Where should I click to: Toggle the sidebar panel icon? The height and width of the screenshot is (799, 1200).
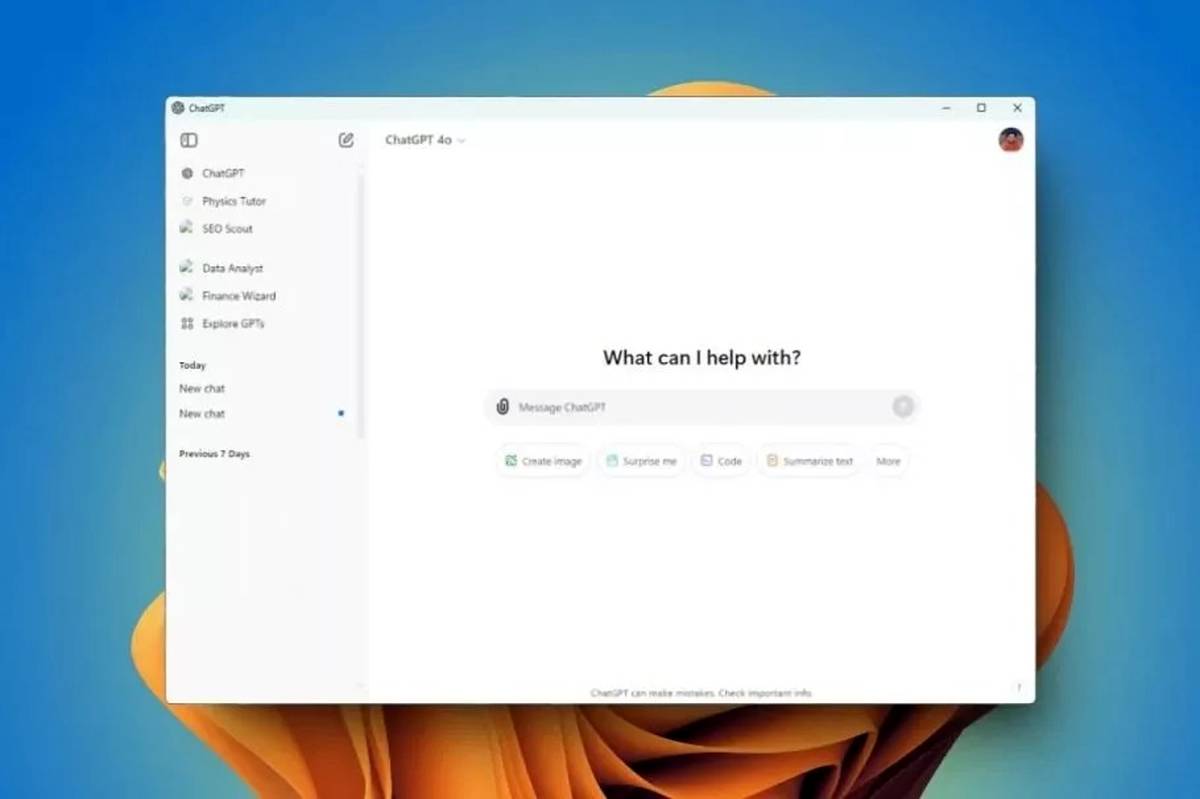[189, 140]
